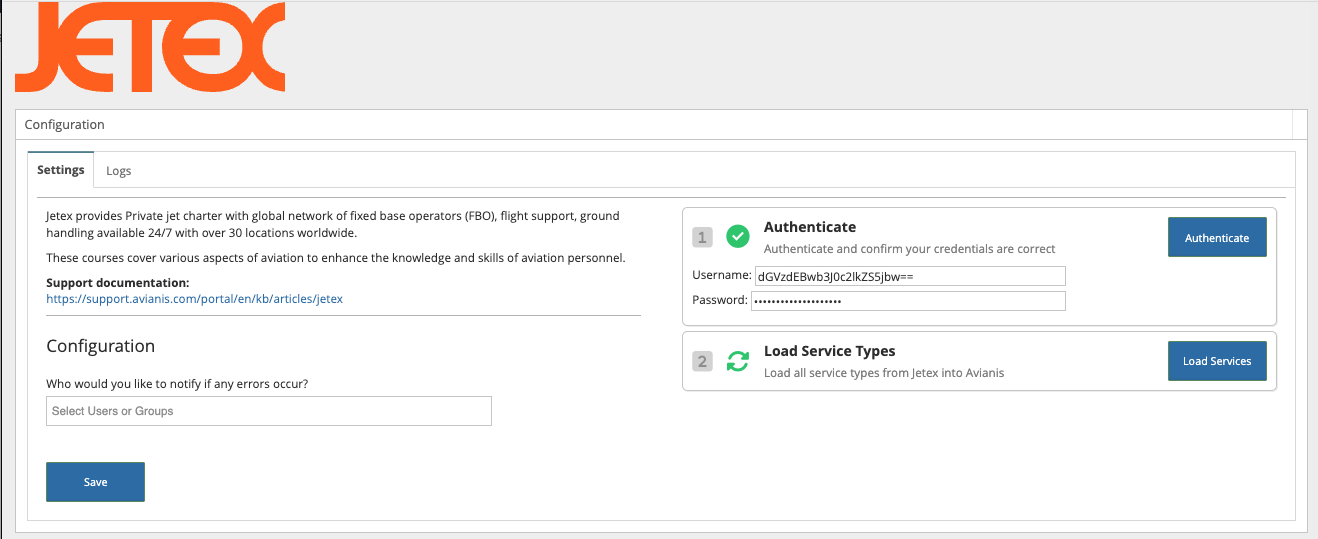Viewport: 1318px width, 539px height.
Task: Click the 'Username:' label
Action: point(721,275)
